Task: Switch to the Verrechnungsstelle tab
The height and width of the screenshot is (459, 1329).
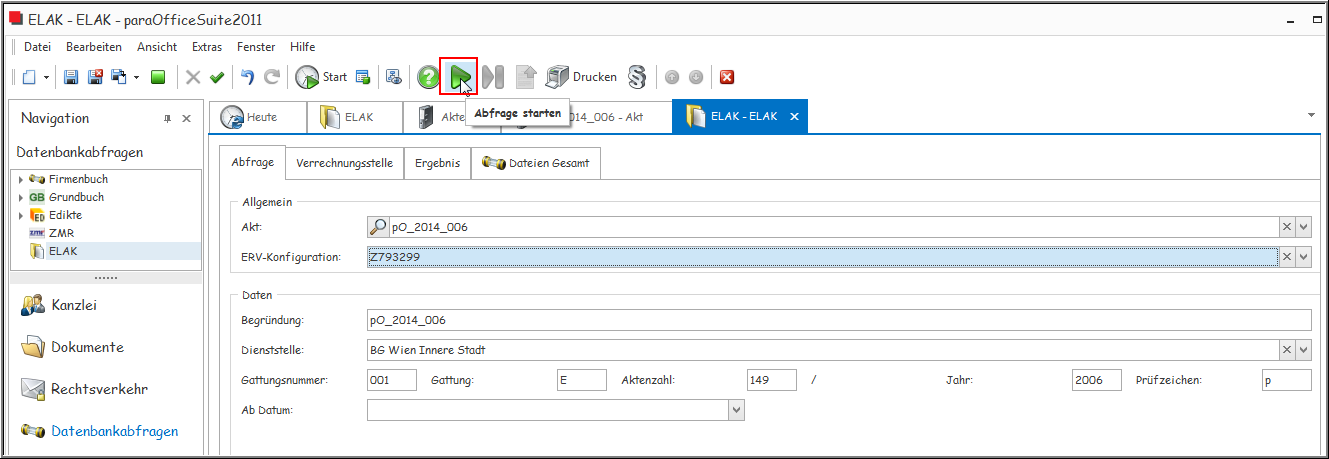Action: click(345, 163)
